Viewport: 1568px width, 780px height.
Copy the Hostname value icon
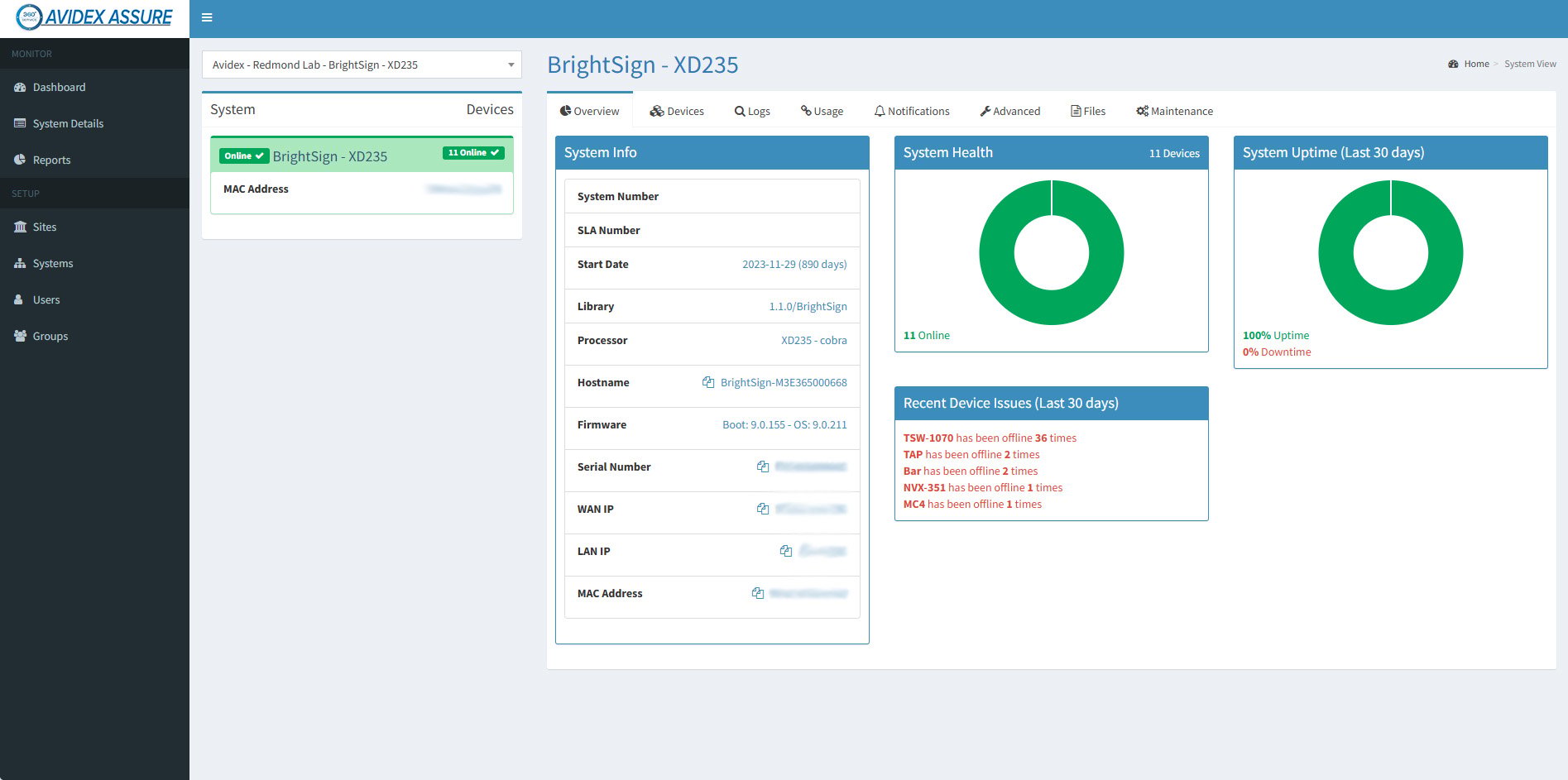pyautogui.click(x=708, y=382)
